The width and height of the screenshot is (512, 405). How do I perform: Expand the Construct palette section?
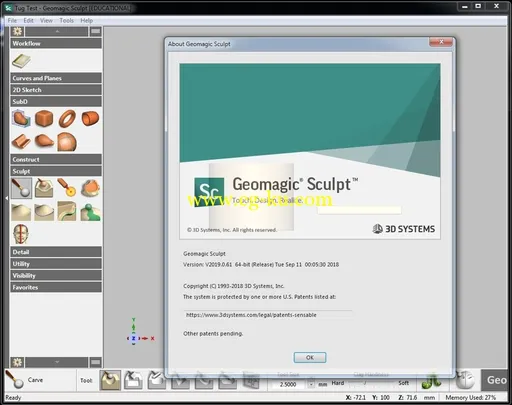[x=56, y=159]
